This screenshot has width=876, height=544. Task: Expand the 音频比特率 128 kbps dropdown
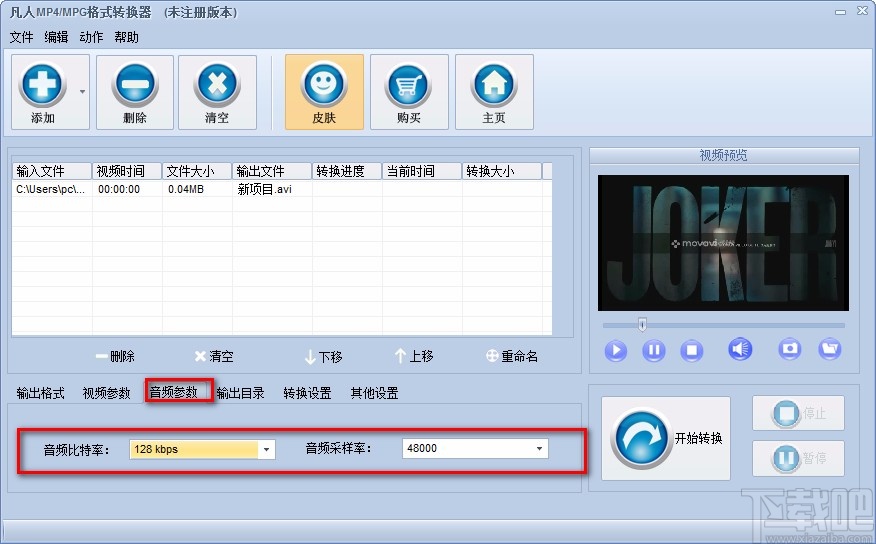pyautogui.click(x=266, y=449)
